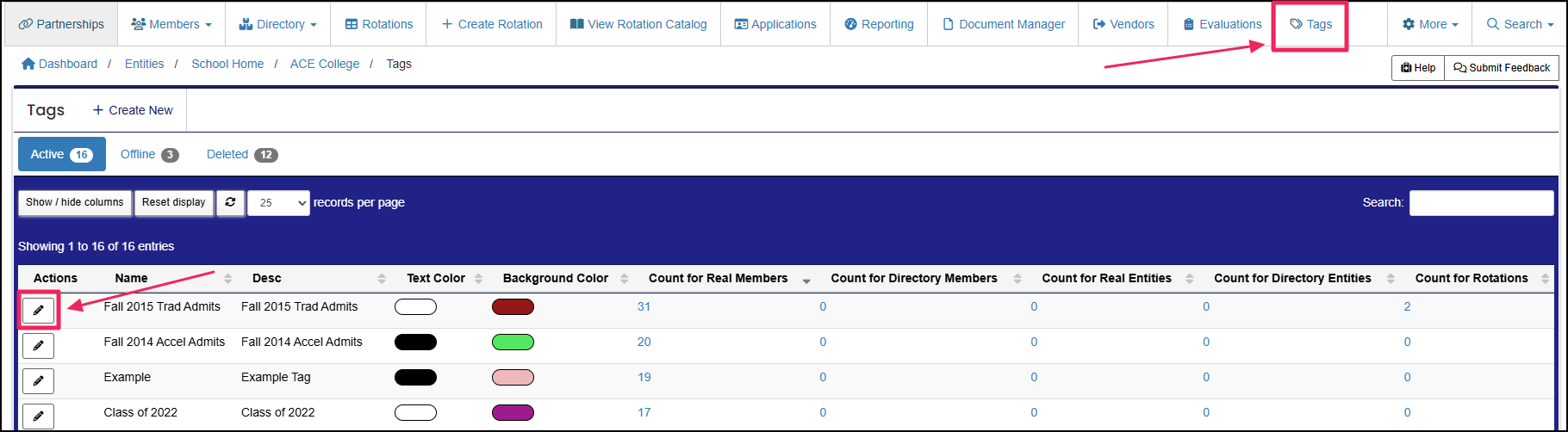The image size is (1568, 432).
Task: Click pencil icon for Example tag
Action: 38,381
